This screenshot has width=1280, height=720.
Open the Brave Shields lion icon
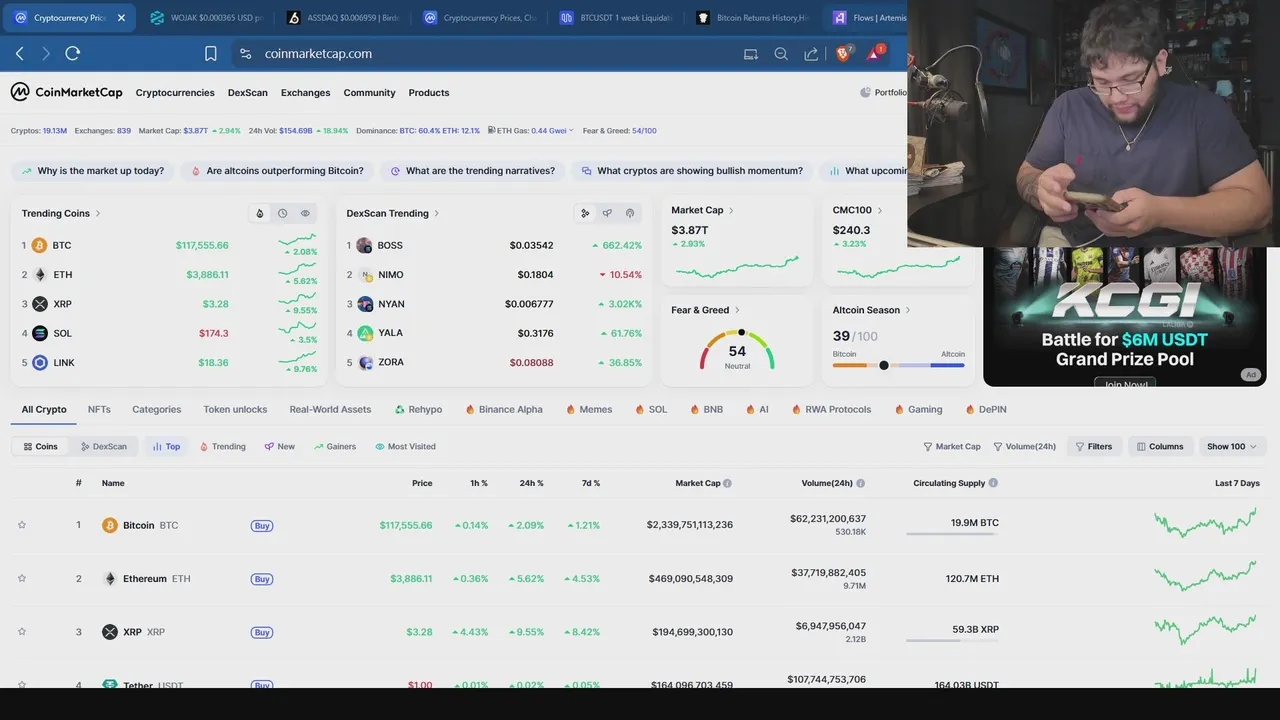(x=842, y=54)
